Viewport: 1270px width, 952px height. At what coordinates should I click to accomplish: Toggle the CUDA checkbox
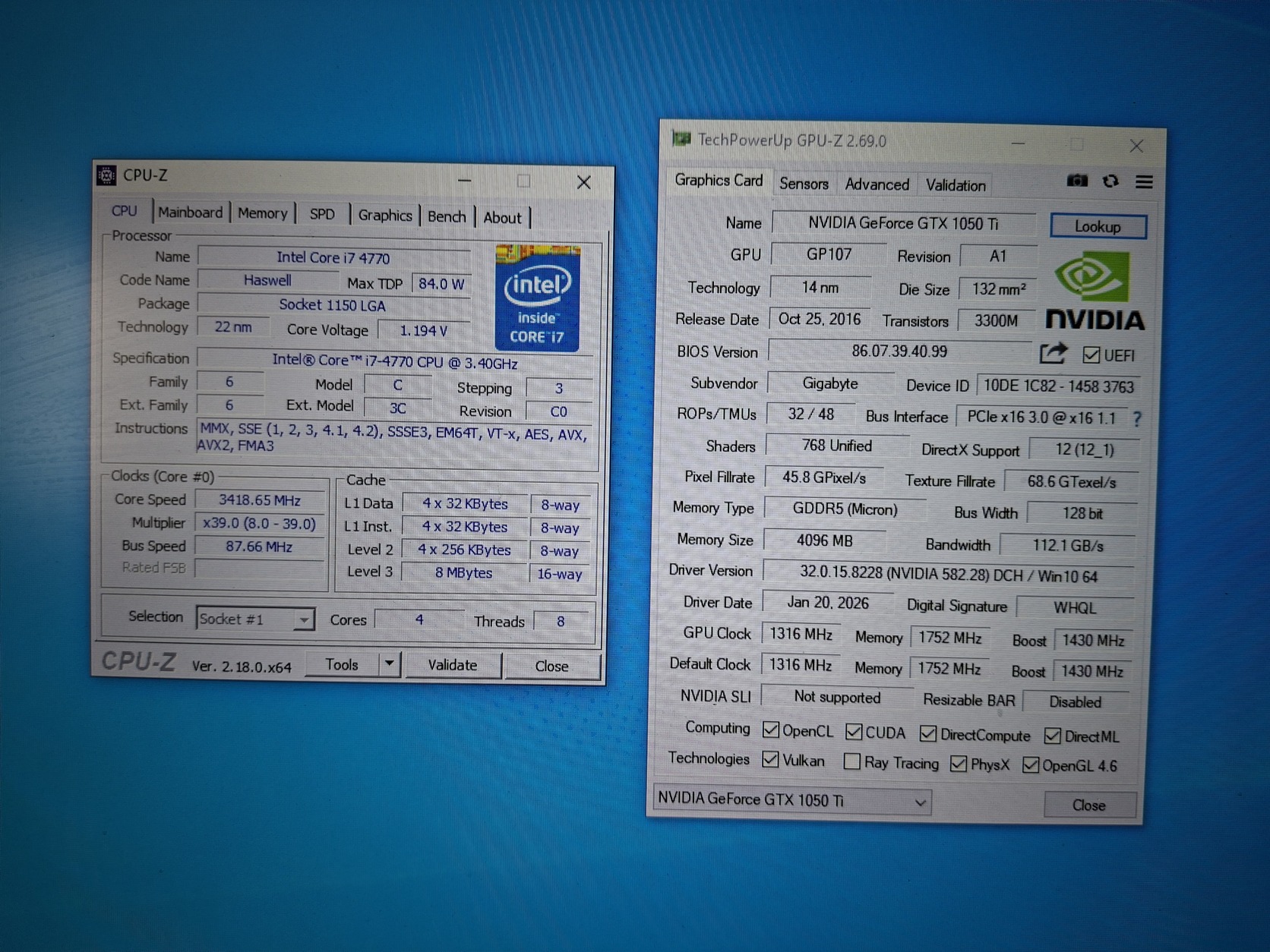854,731
